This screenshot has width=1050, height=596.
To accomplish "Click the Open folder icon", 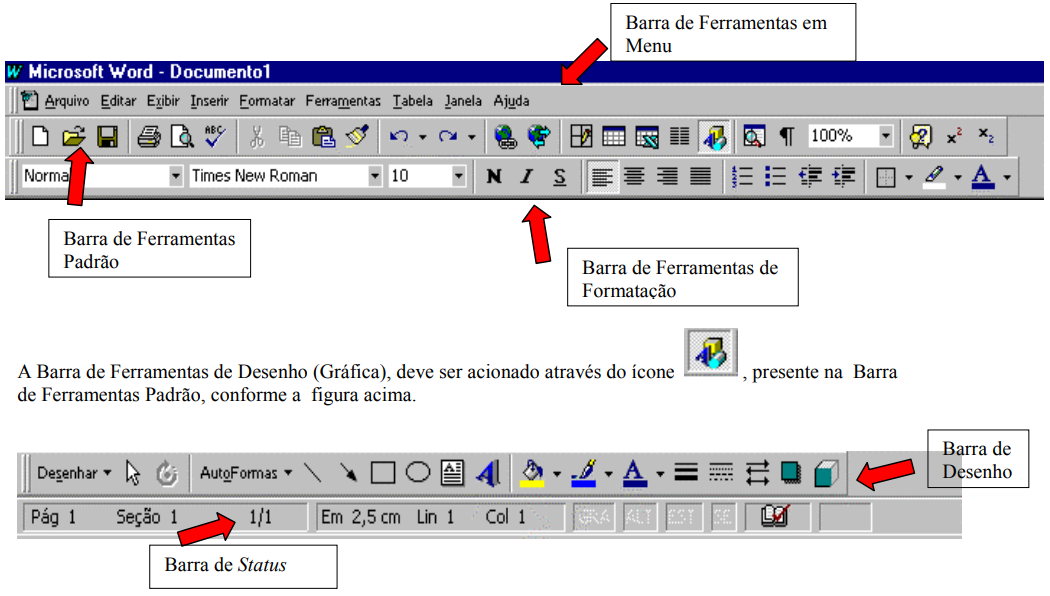I will pos(73,136).
